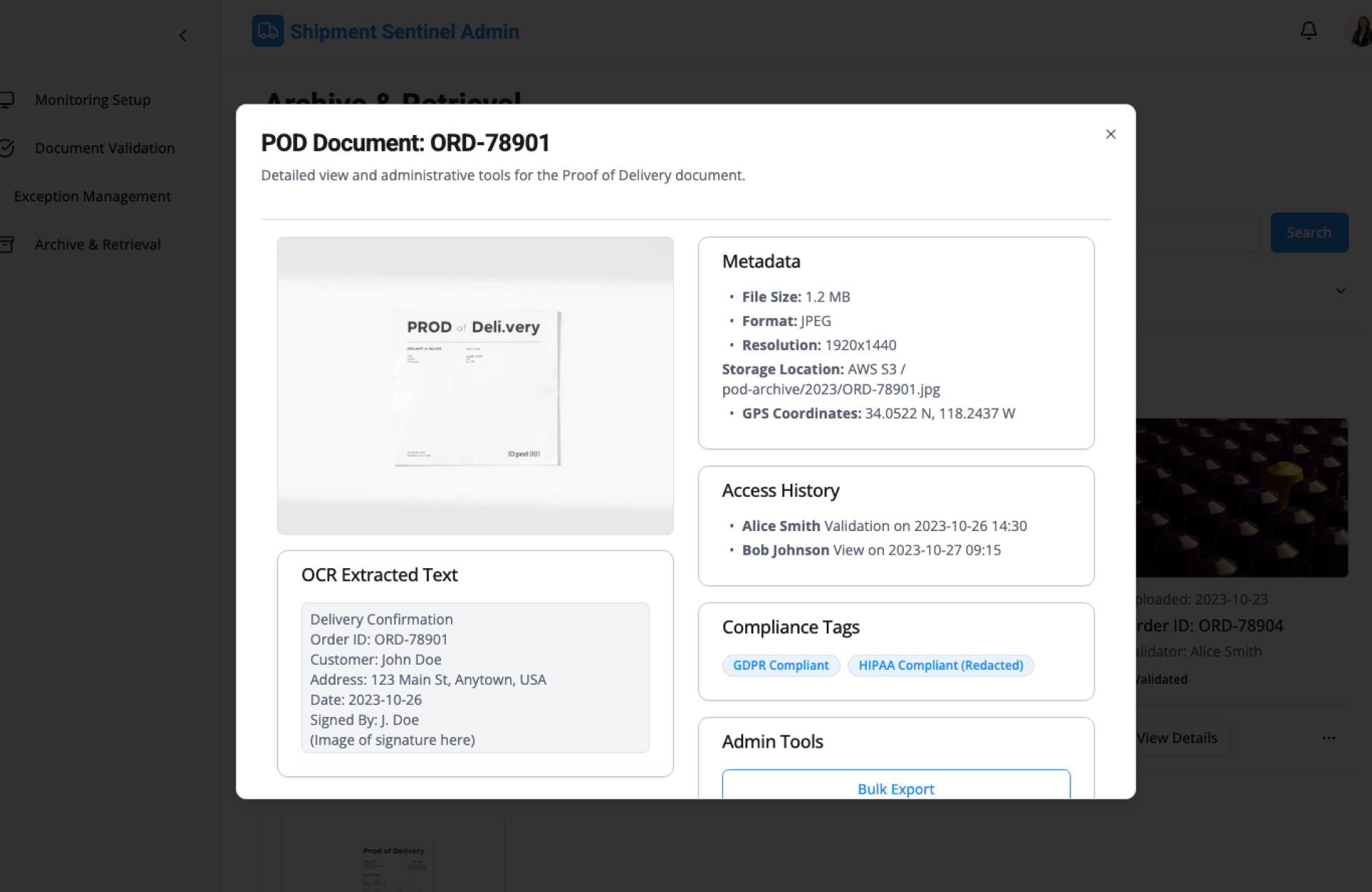This screenshot has height=892, width=1372.
Task: Expand the filter chevron dropdown below Search
Action: [1341, 291]
